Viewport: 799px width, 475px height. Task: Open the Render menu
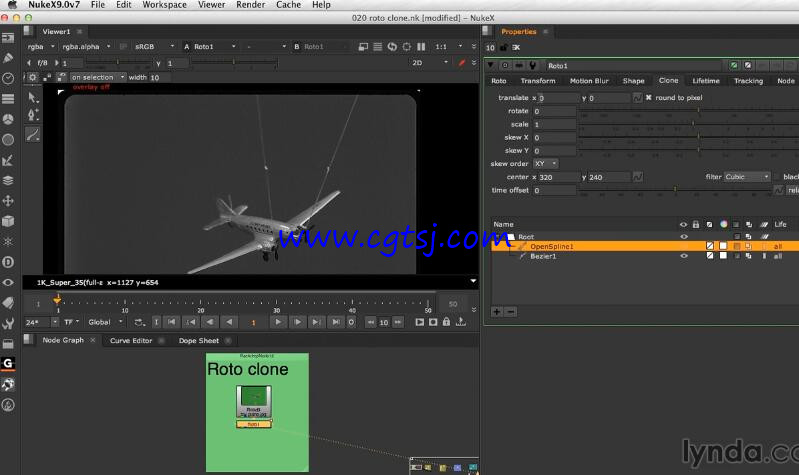click(250, 5)
